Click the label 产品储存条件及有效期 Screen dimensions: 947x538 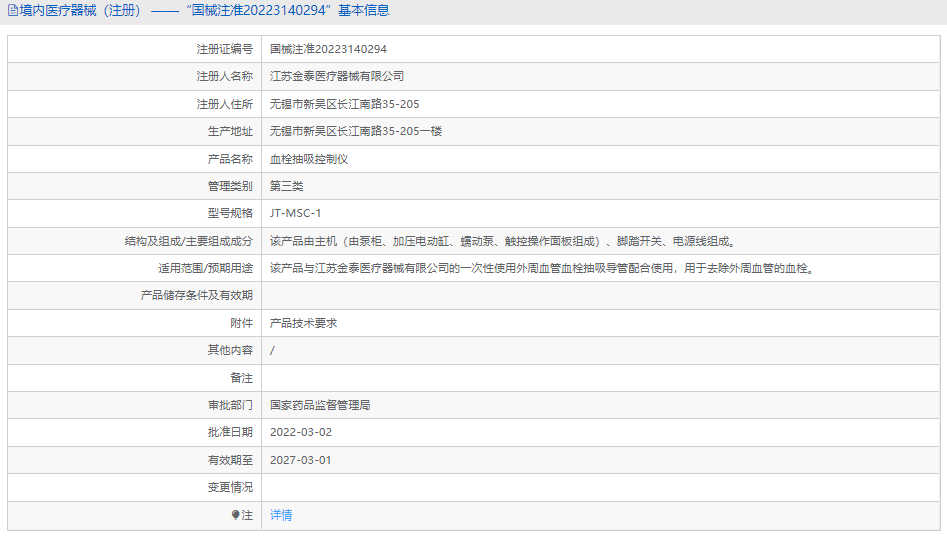point(197,295)
